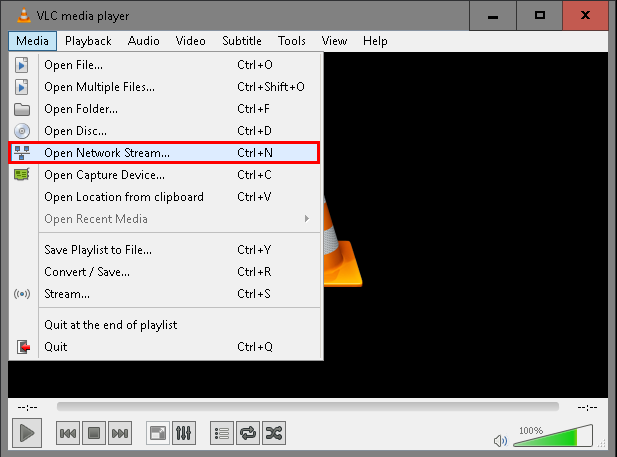The image size is (617, 457).
Task: Open the Subtitle menu
Action: click(x=242, y=41)
